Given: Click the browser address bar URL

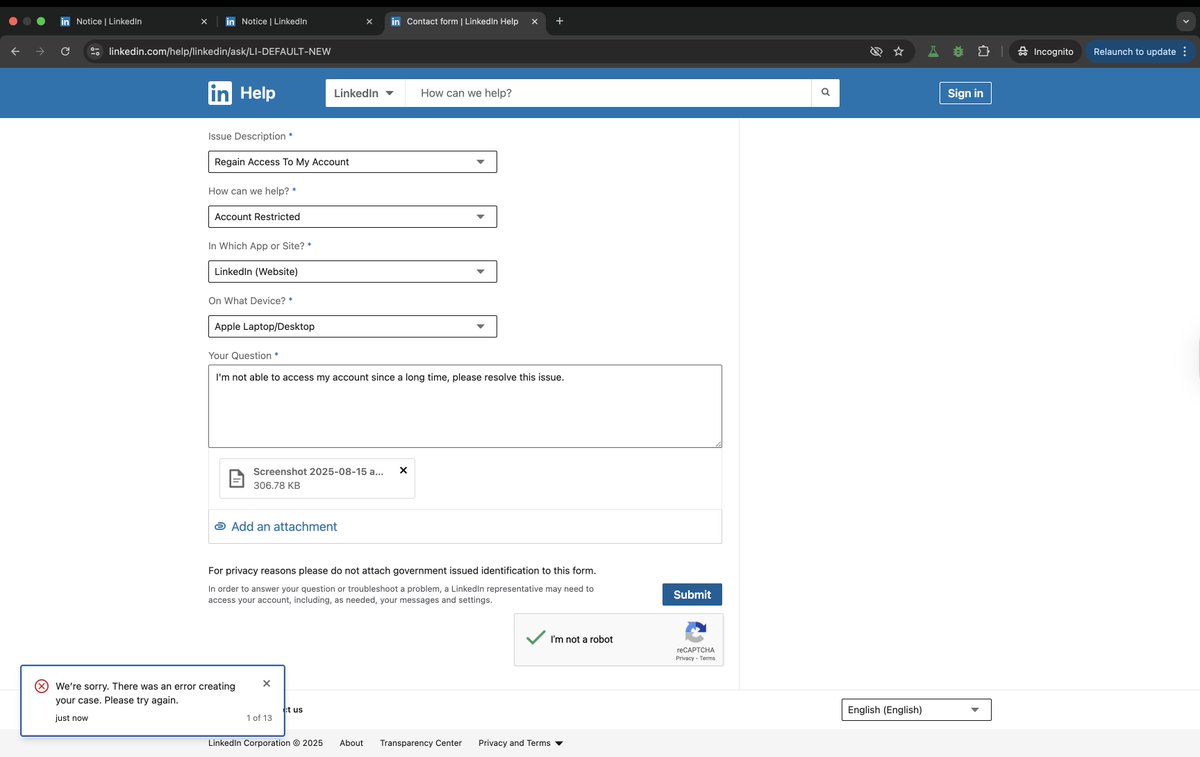Looking at the screenshot, I should (220, 51).
